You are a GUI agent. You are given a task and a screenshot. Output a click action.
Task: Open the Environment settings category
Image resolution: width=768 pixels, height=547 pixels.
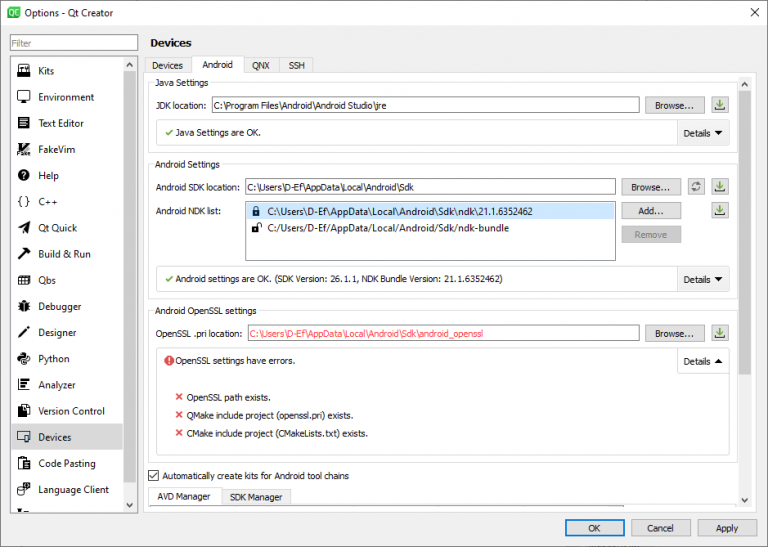click(x=67, y=97)
